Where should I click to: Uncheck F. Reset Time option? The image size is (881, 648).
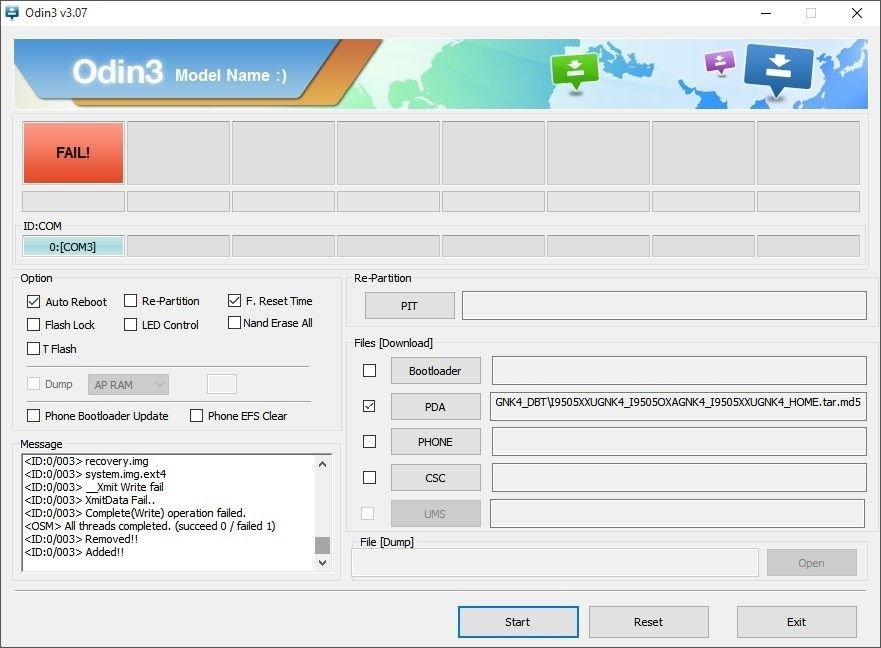[x=234, y=301]
